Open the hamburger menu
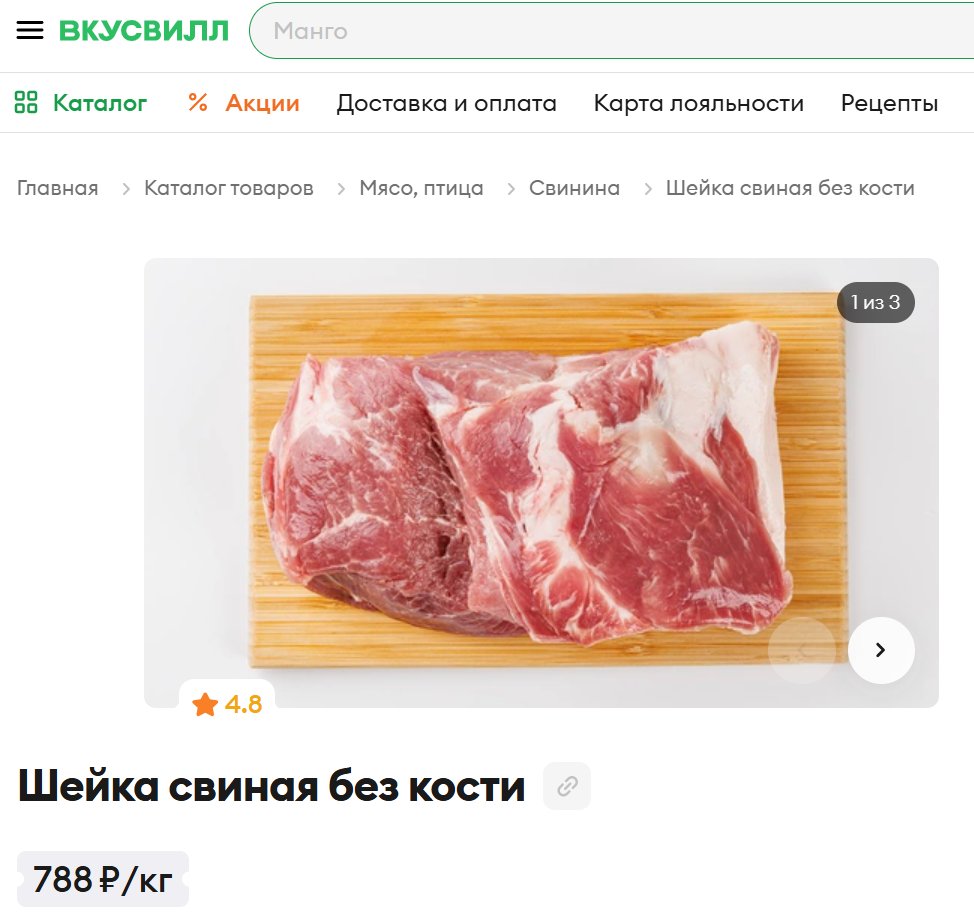Image resolution: width=974 pixels, height=919 pixels. [30, 30]
